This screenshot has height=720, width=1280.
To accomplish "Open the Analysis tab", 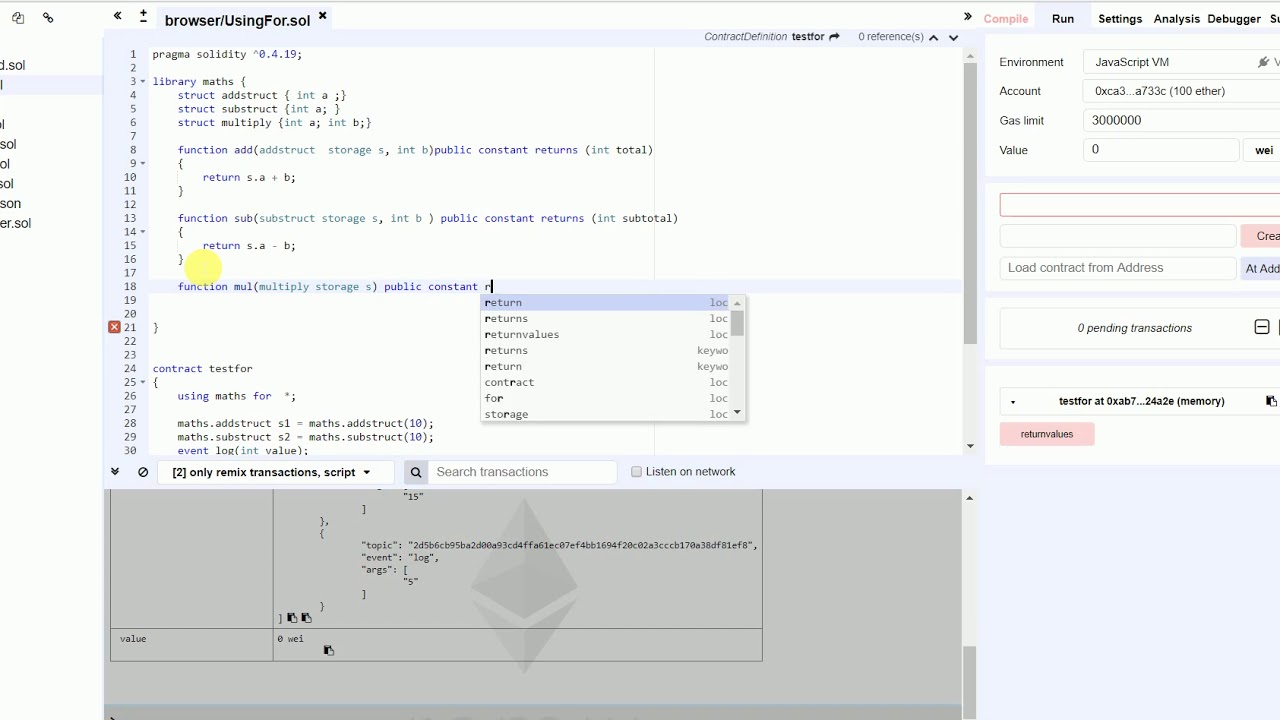I will 1176,19.
